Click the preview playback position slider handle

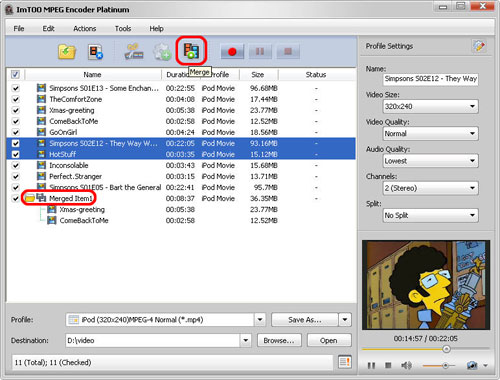click(x=446, y=349)
